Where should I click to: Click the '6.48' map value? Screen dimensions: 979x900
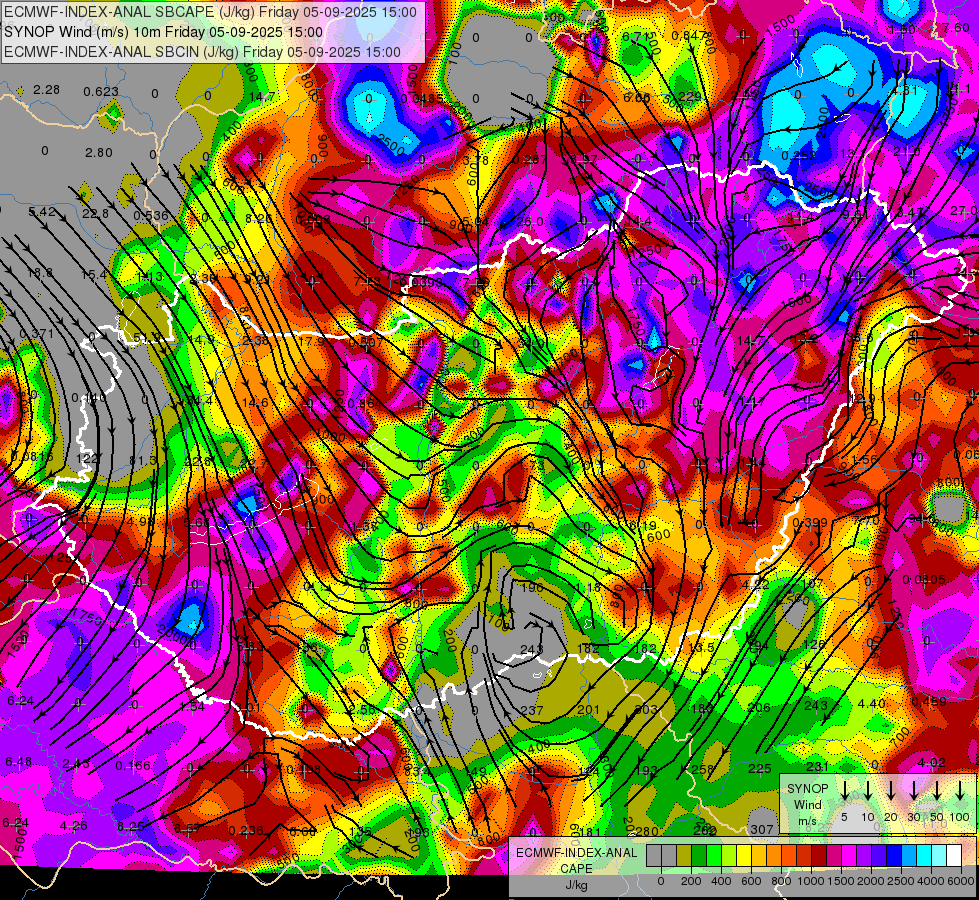tap(19, 762)
